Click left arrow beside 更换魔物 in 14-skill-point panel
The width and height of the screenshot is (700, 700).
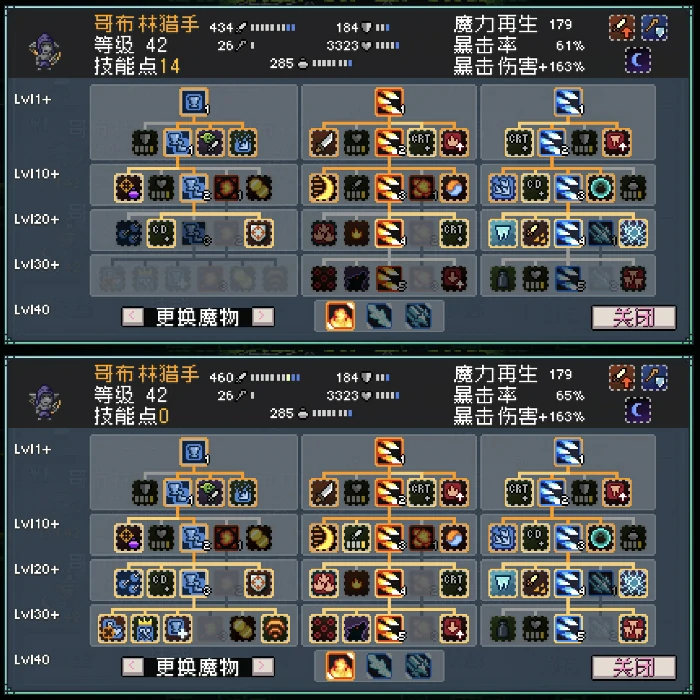pyautogui.click(x=133, y=317)
